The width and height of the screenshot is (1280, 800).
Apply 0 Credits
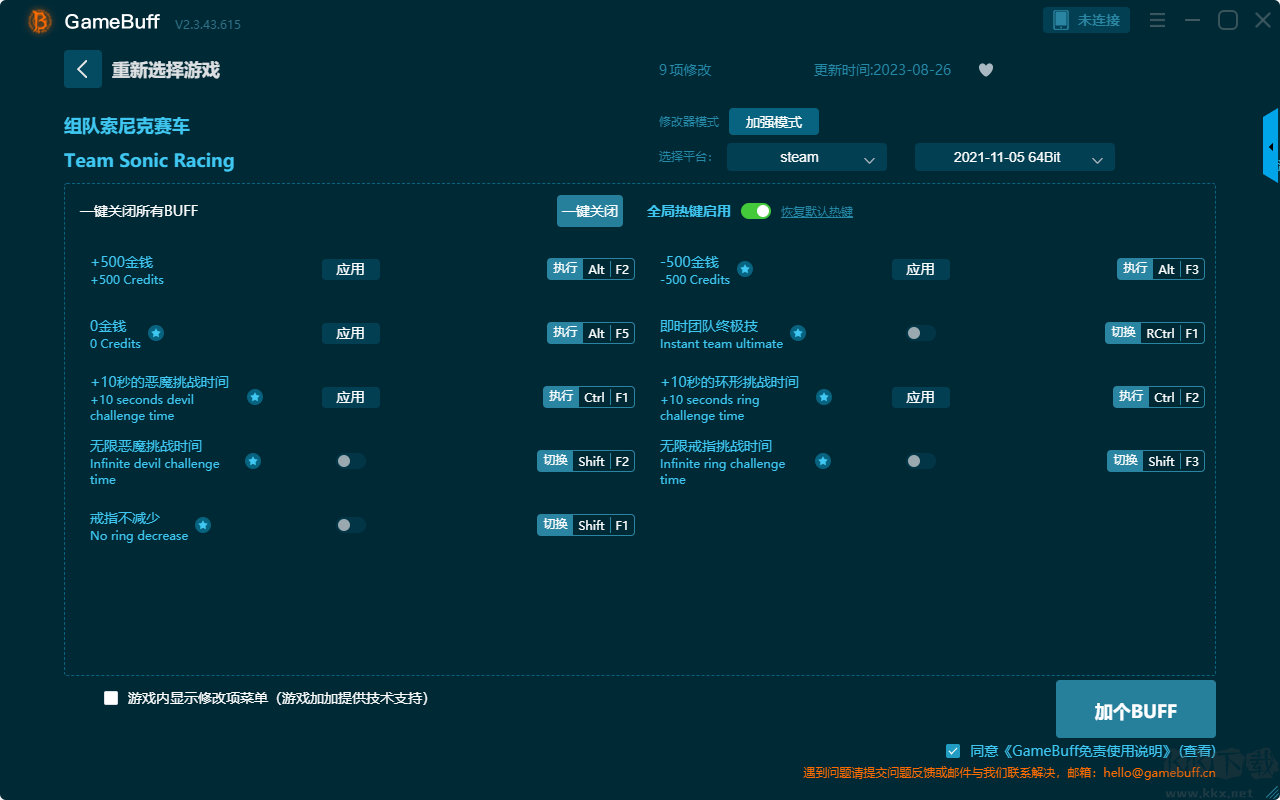click(351, 333)
